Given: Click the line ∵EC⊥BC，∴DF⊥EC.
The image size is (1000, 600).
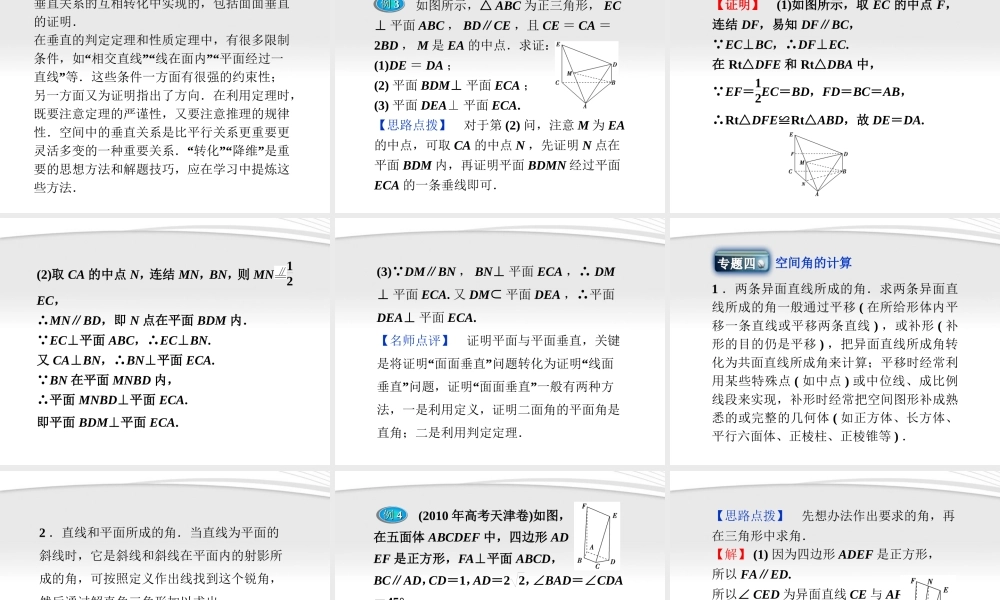Looking at the screenshot, I should coord(781,45).
